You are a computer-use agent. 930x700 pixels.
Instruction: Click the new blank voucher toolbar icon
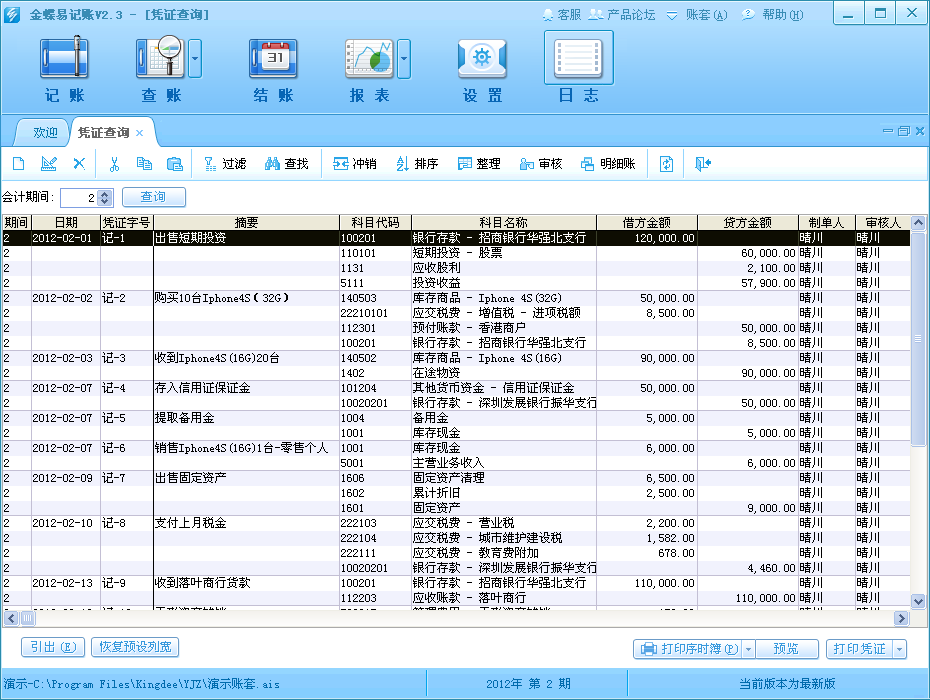tap(18, 164)
